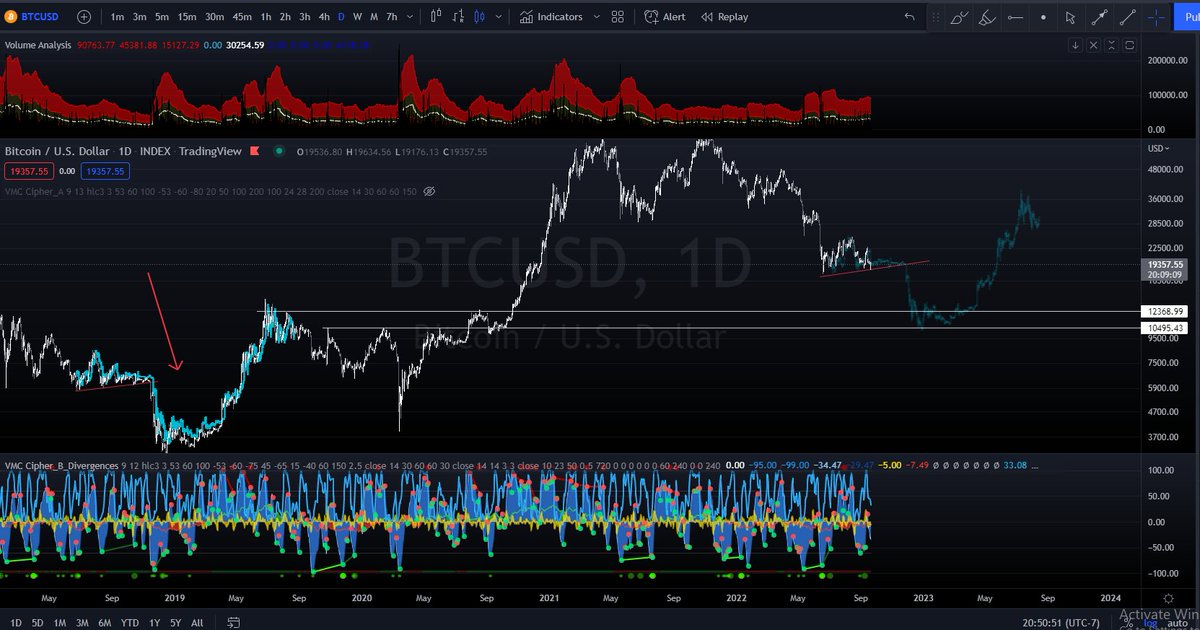Set date range to 5D
This screenshot has height=630, width=1200.
click(37, 622)
